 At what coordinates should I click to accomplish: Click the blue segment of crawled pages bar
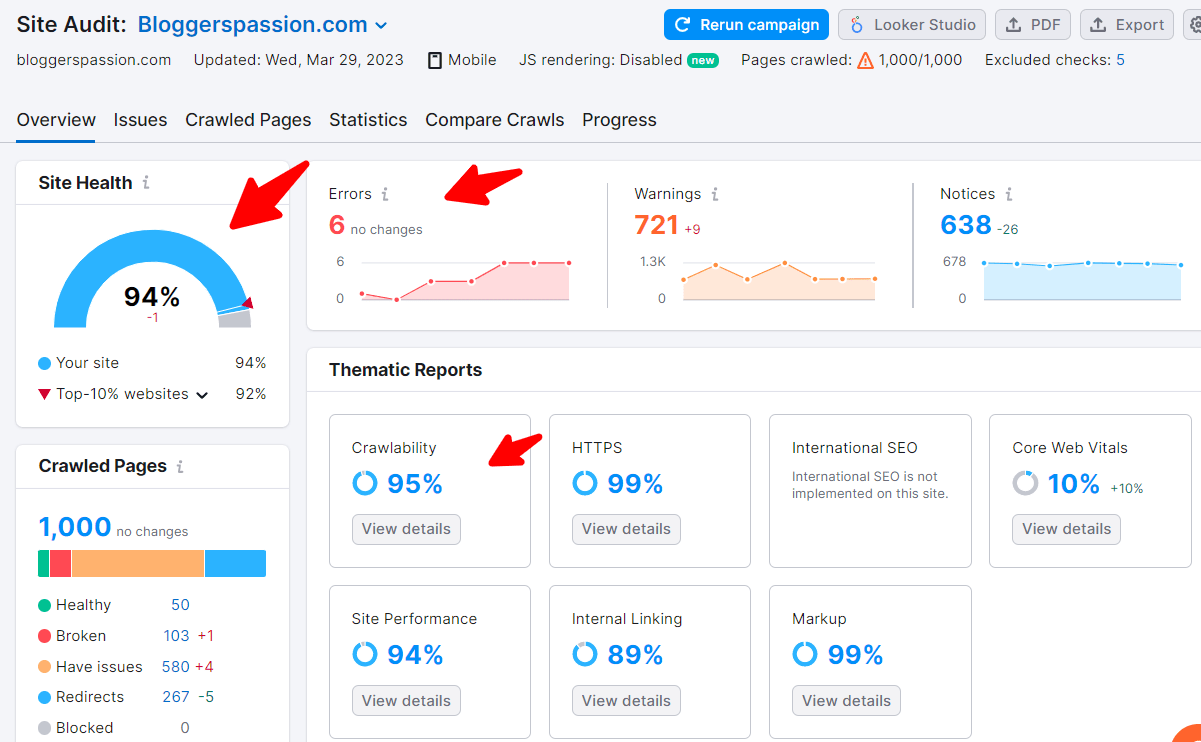click(235, 563)
